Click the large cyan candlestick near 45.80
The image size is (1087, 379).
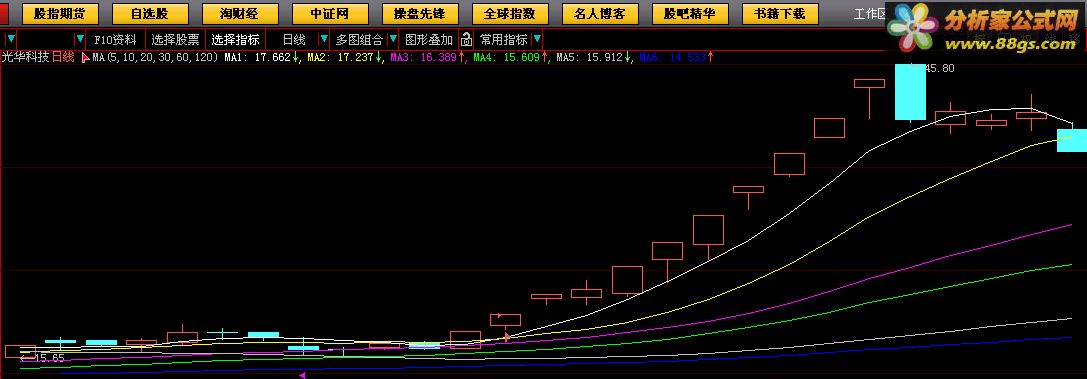pyautogui.click(x=910, y=92)
